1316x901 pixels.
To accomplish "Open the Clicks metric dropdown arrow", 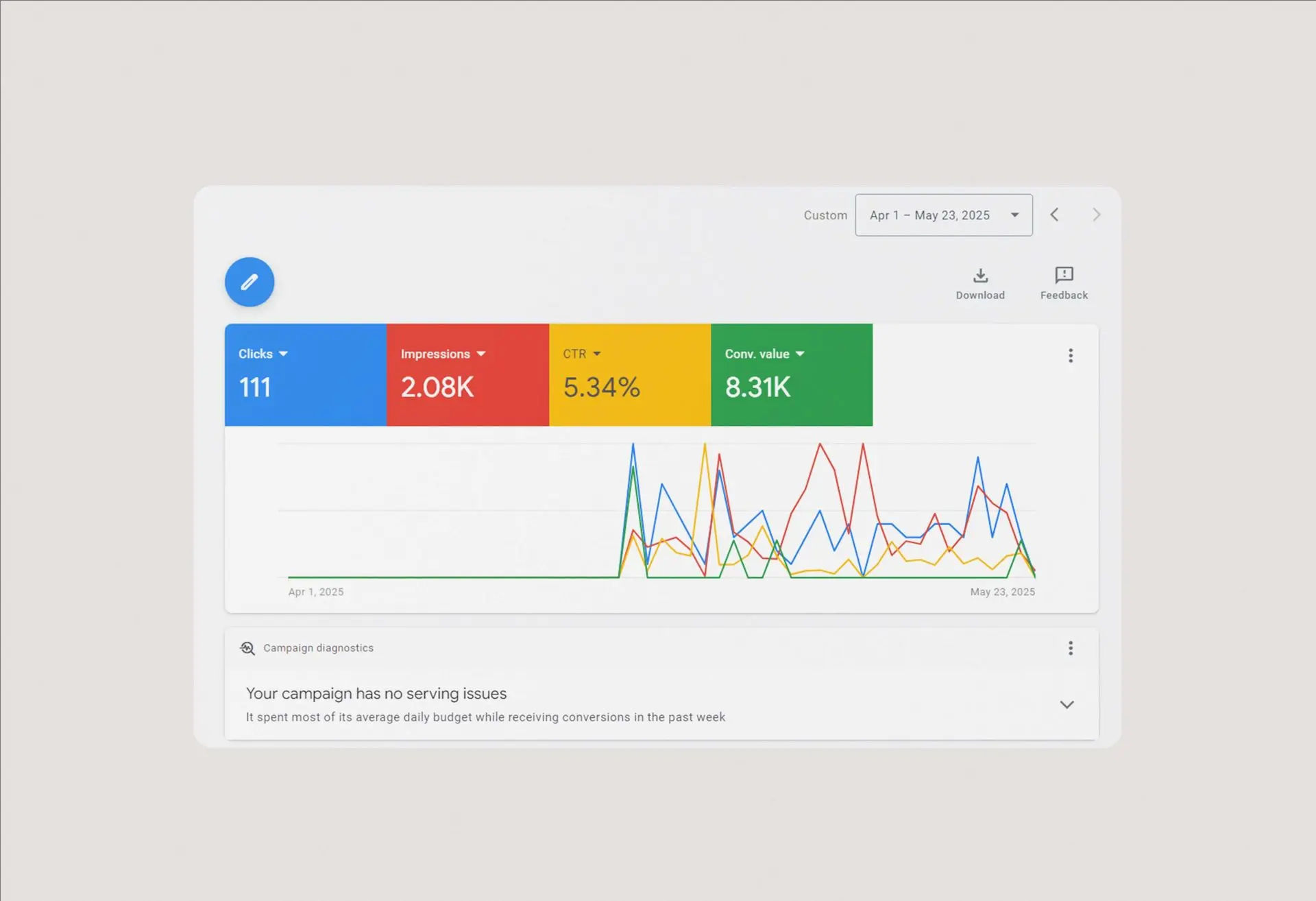I will [284, 354].
